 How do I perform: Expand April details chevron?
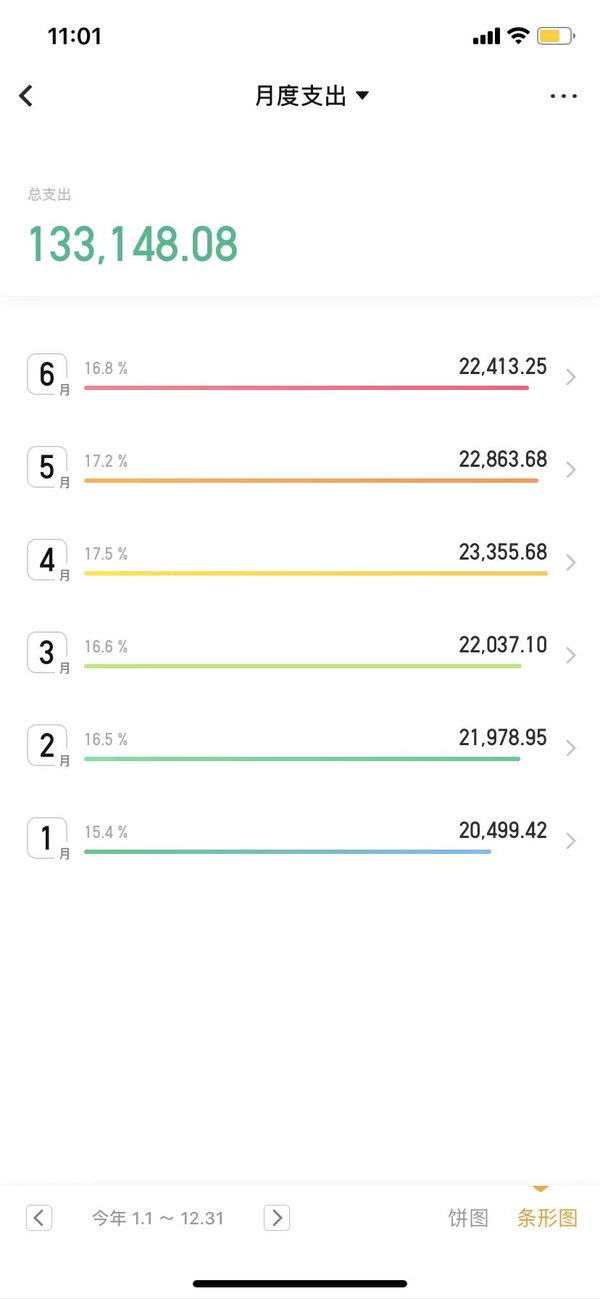(571, 563)
